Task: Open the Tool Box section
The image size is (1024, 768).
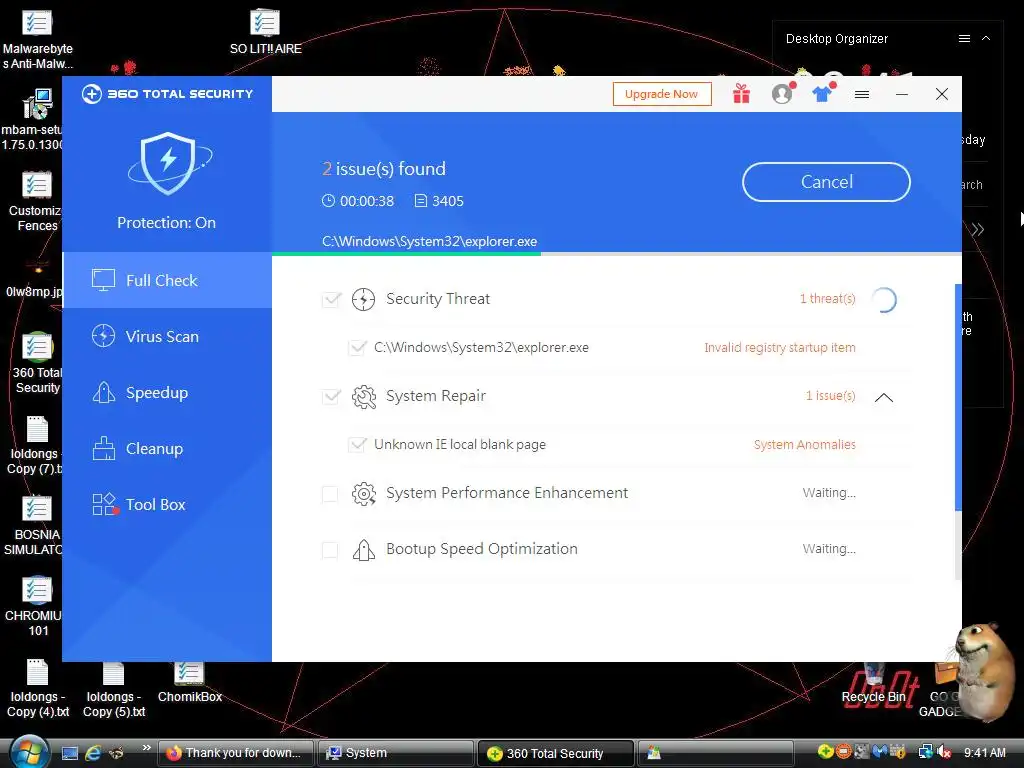Action: point(167,505)
